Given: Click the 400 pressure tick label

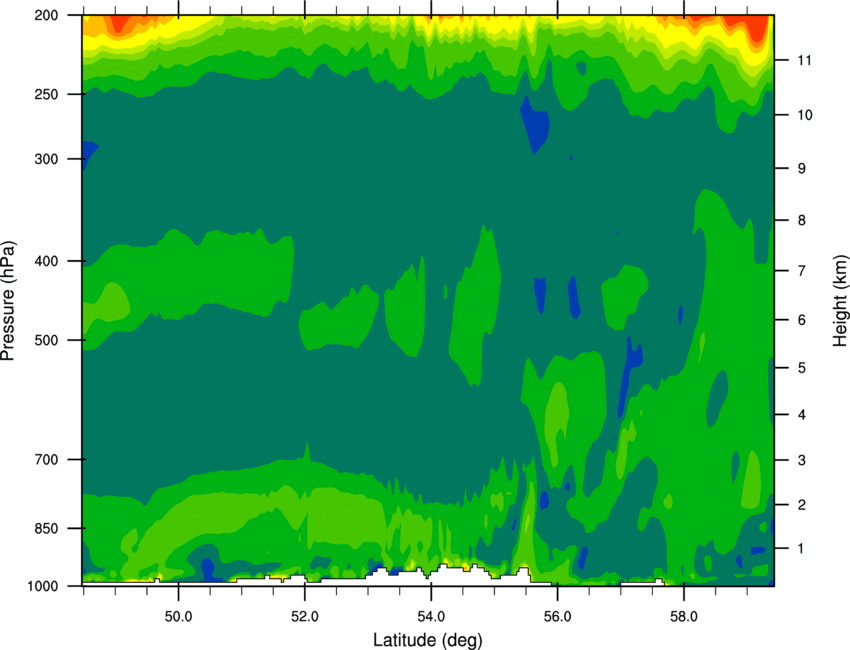Looking at the screenshot, I should tap(46, 261).
